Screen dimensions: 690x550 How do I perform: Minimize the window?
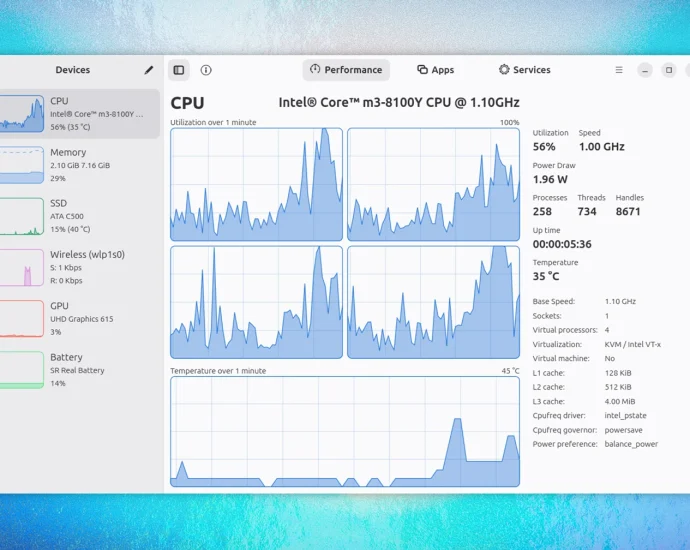pyautogui.click(x=645, y=70)
